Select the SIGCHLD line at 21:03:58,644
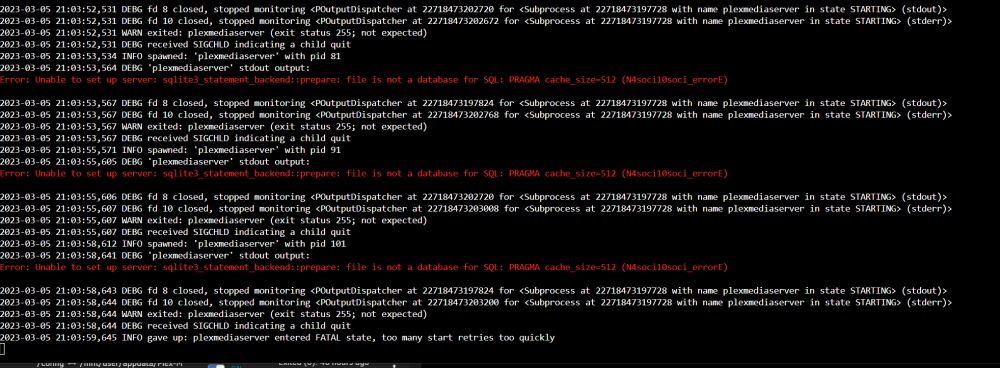 (175, 325)
